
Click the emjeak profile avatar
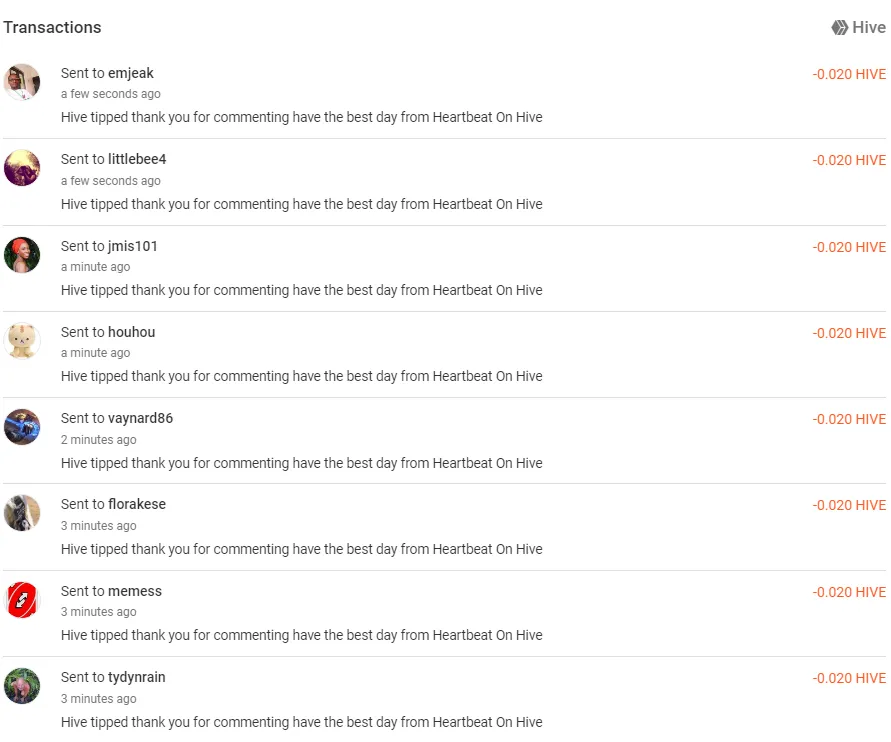[22, 82]
